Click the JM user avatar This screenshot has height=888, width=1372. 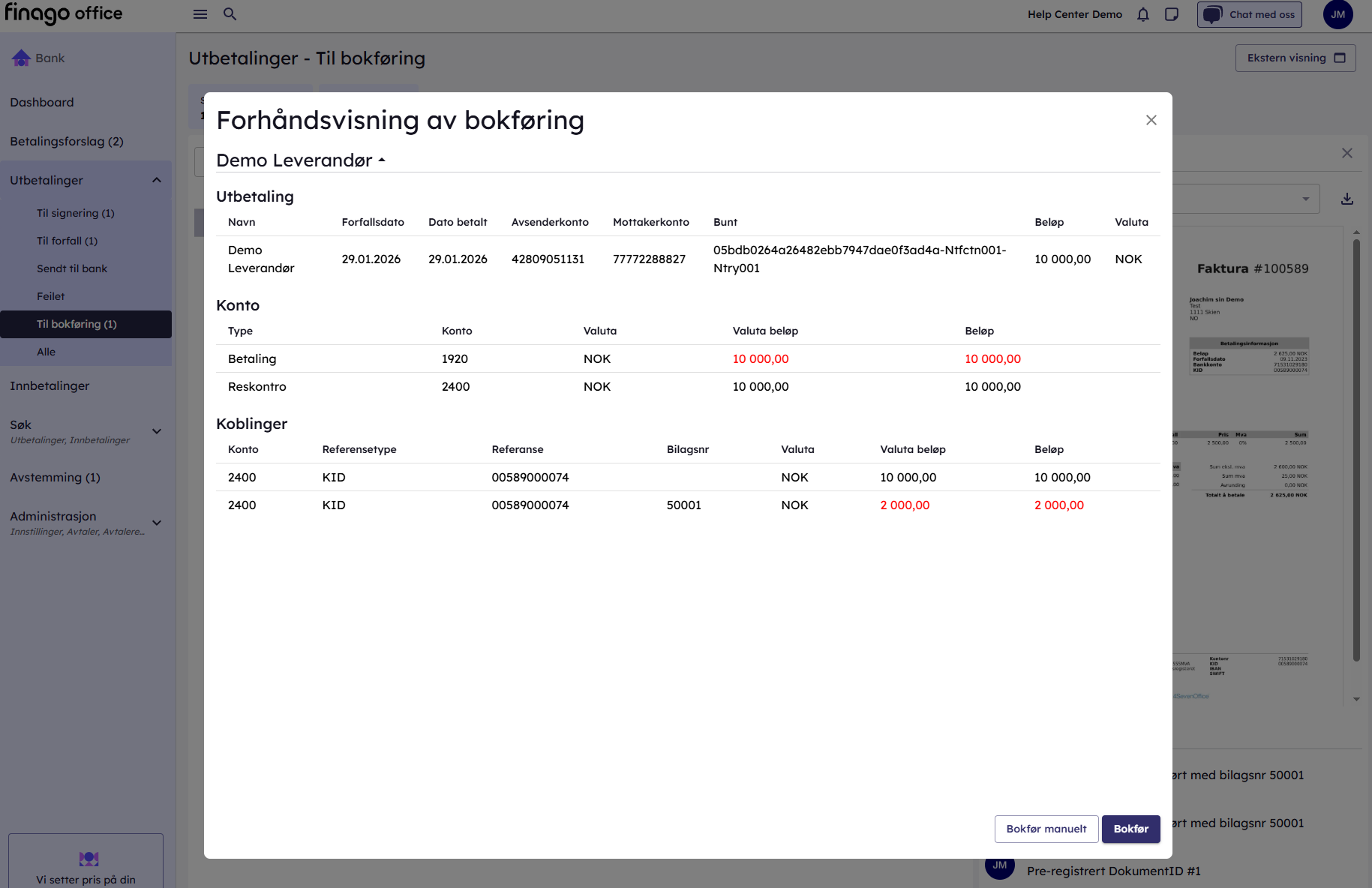tap(1337, 14)
